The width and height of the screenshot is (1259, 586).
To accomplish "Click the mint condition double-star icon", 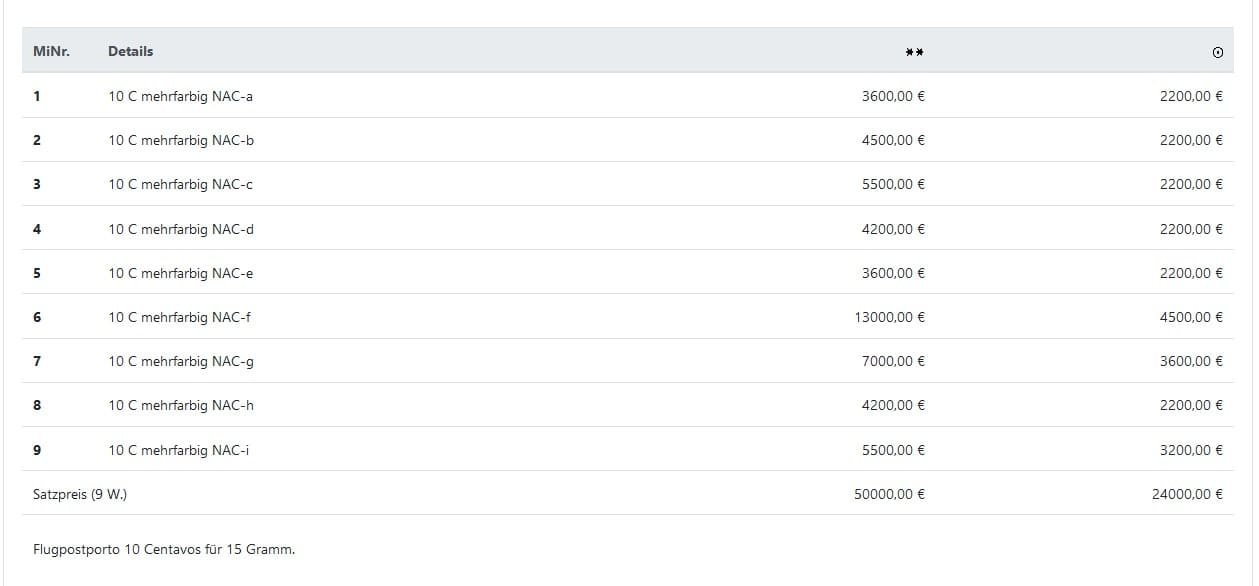I will [x=914, y=52].
